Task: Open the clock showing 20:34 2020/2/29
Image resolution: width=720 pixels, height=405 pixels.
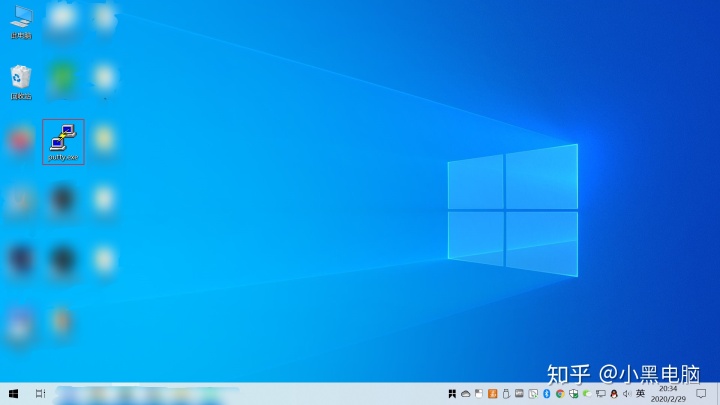Action: tap(668, 394)
